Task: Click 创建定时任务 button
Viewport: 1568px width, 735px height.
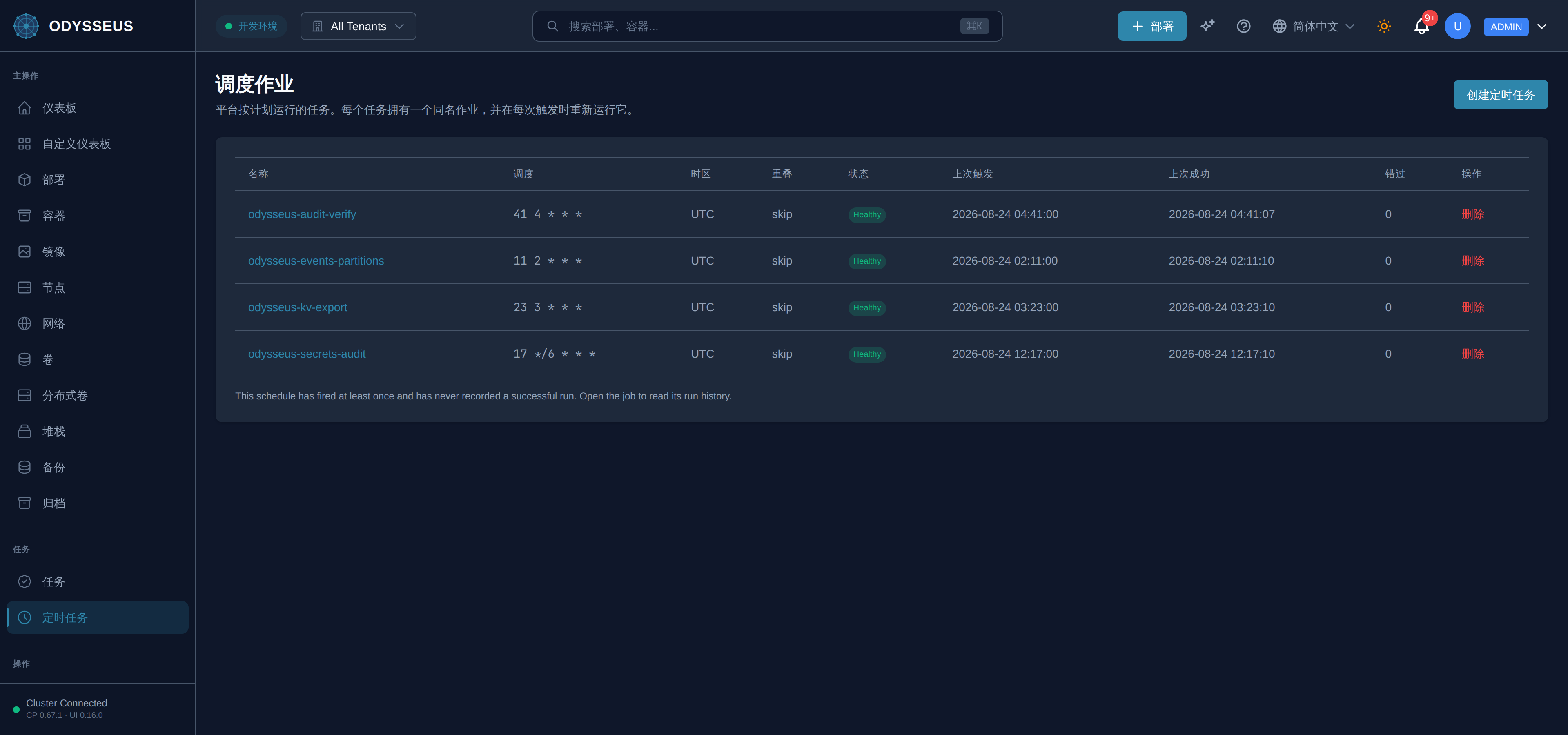Action: coord(1501,95)
